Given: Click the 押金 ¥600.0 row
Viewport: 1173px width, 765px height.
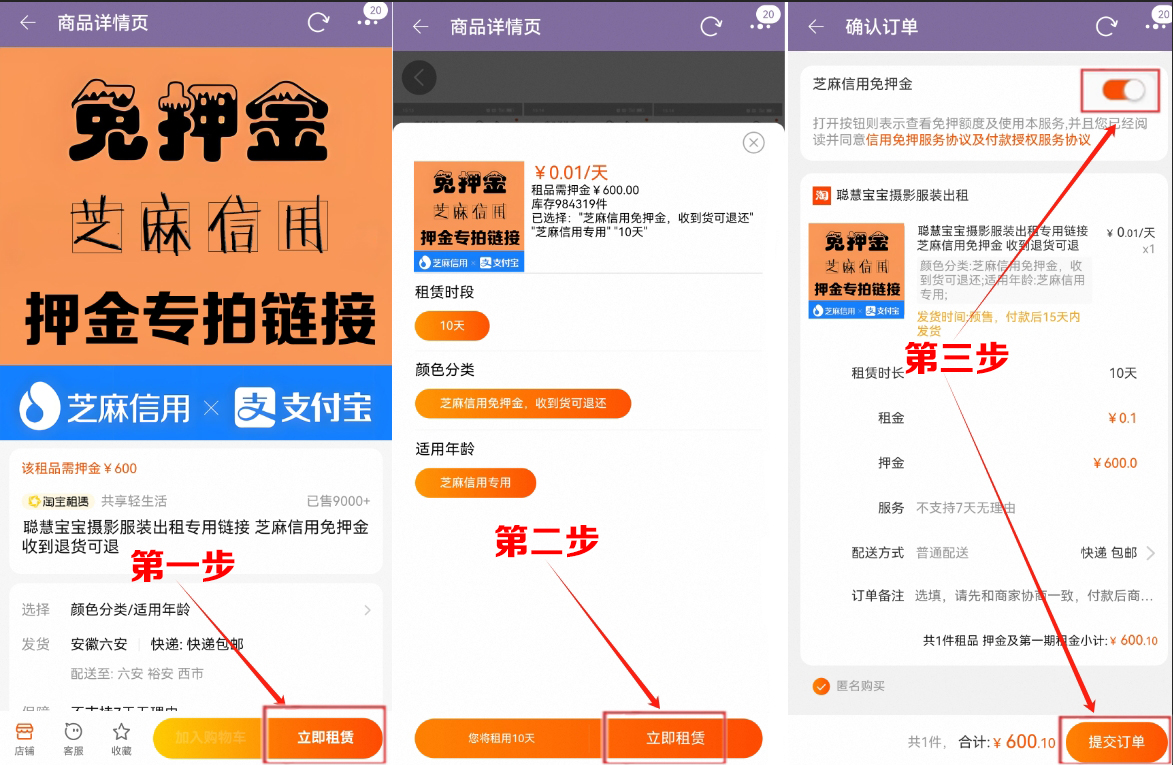Looking at the screenshot, I should coord(1007,463).
